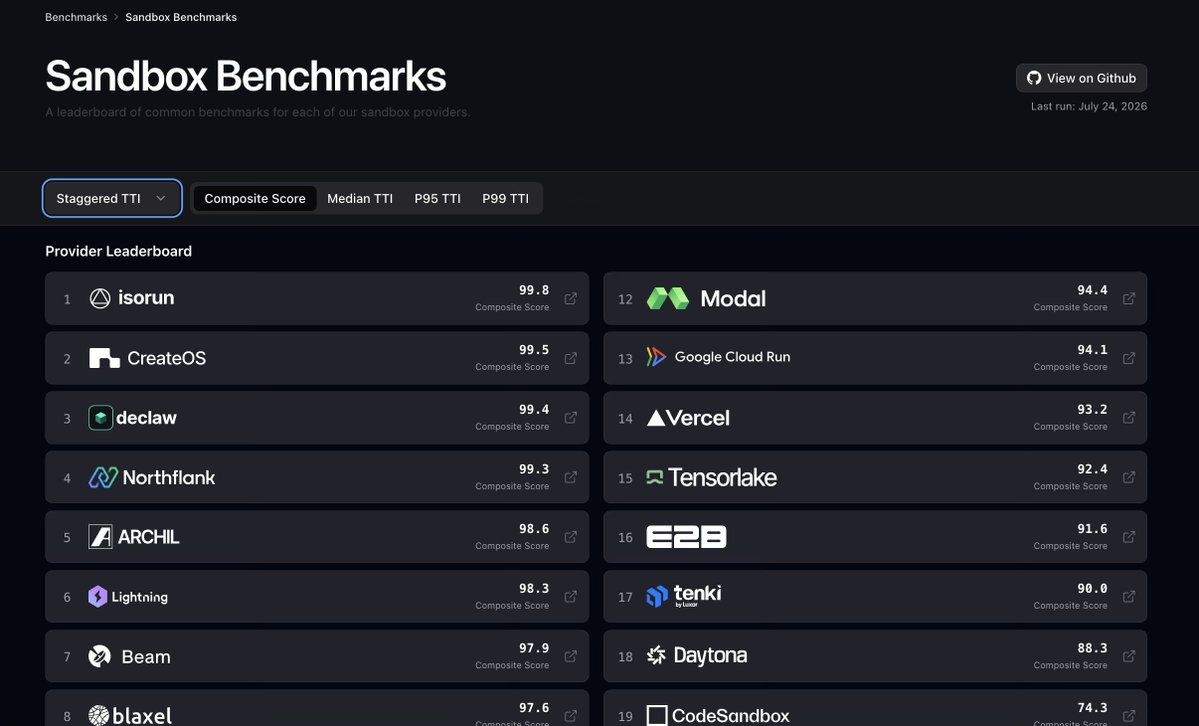
Task: Click the Northflank score 99.3
Action: pyautogui.click(x=534, y=469)
